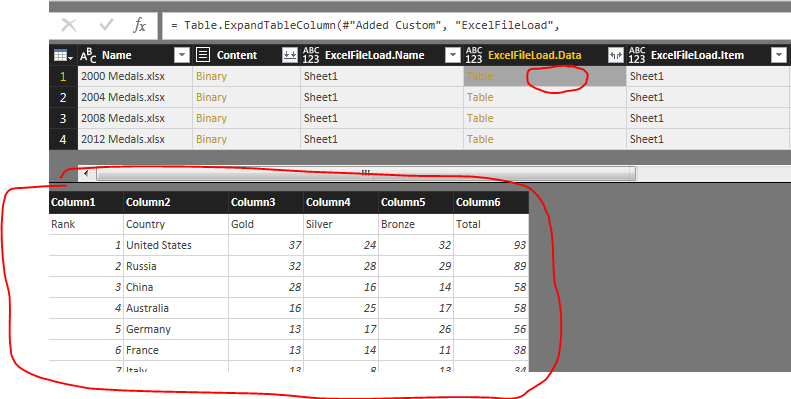Open filter dropdown for Name column
The image size is (791, 399).
point(182,55)
